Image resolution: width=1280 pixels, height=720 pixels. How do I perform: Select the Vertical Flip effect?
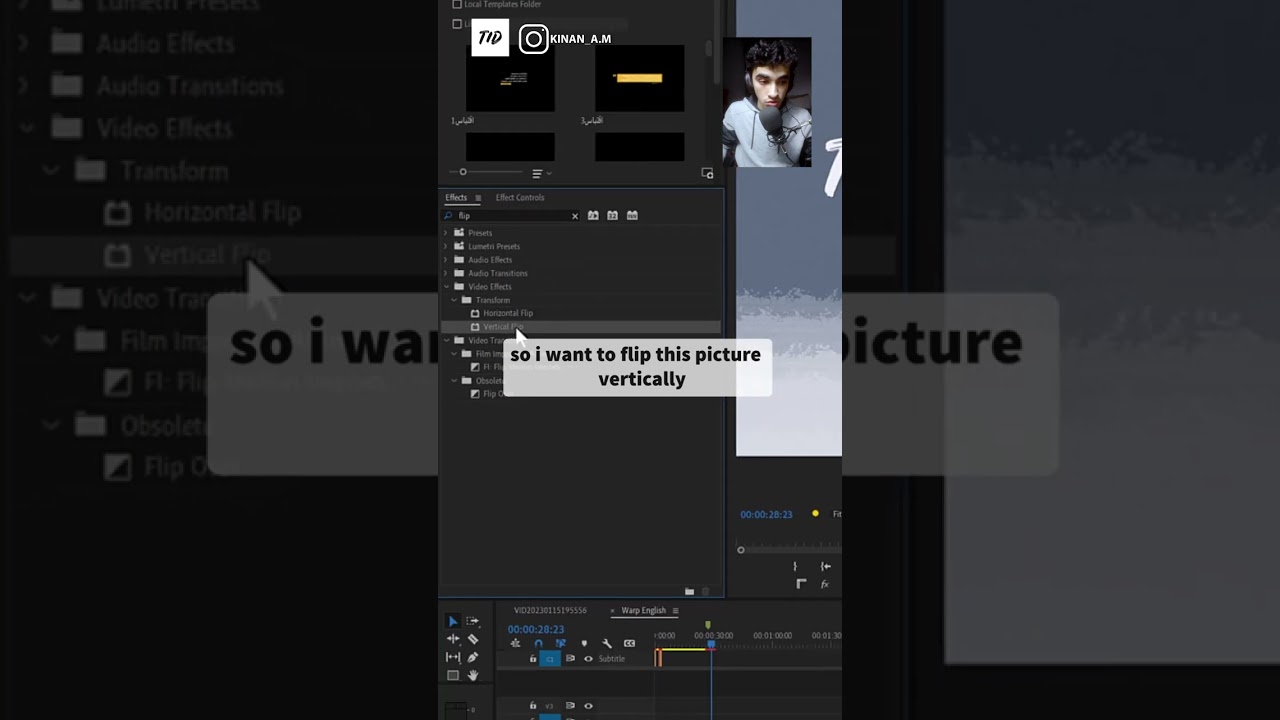(x=503, y=327)
